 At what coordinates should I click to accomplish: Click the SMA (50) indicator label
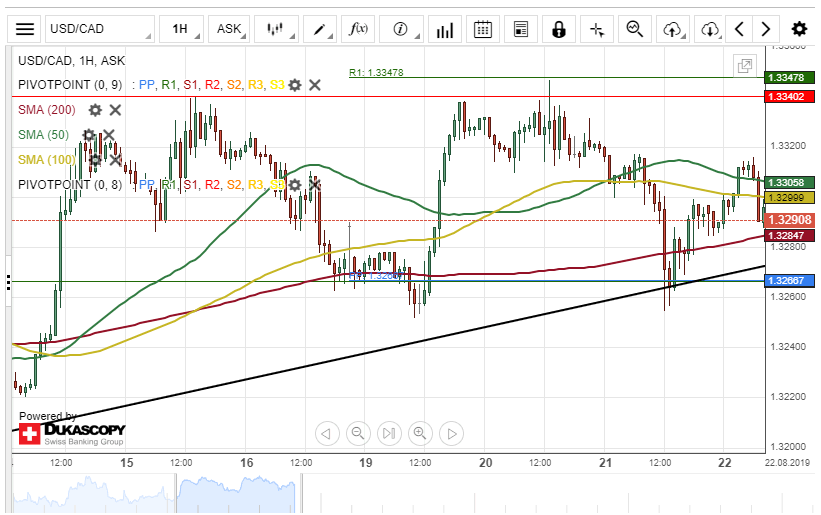pos(44,135)
